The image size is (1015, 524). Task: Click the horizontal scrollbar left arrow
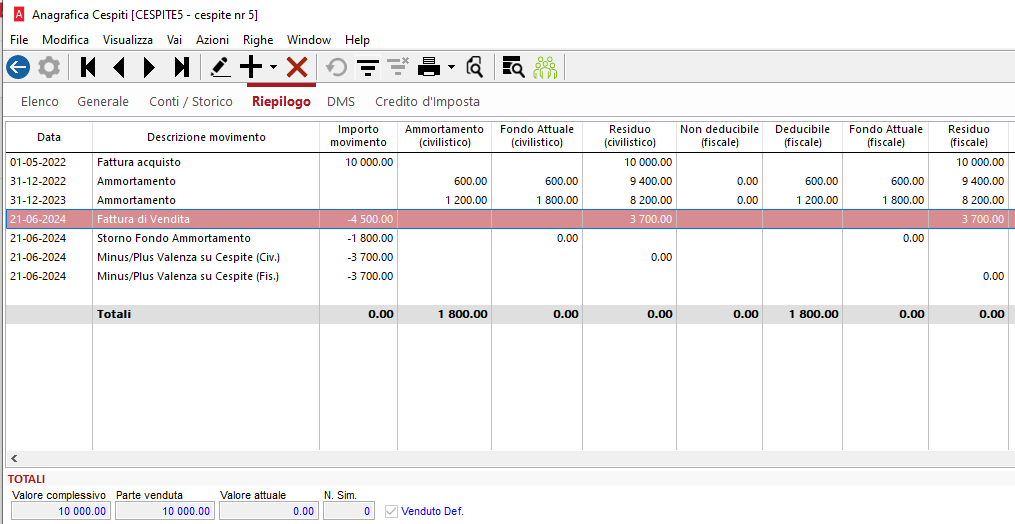(x=14, y=459)
